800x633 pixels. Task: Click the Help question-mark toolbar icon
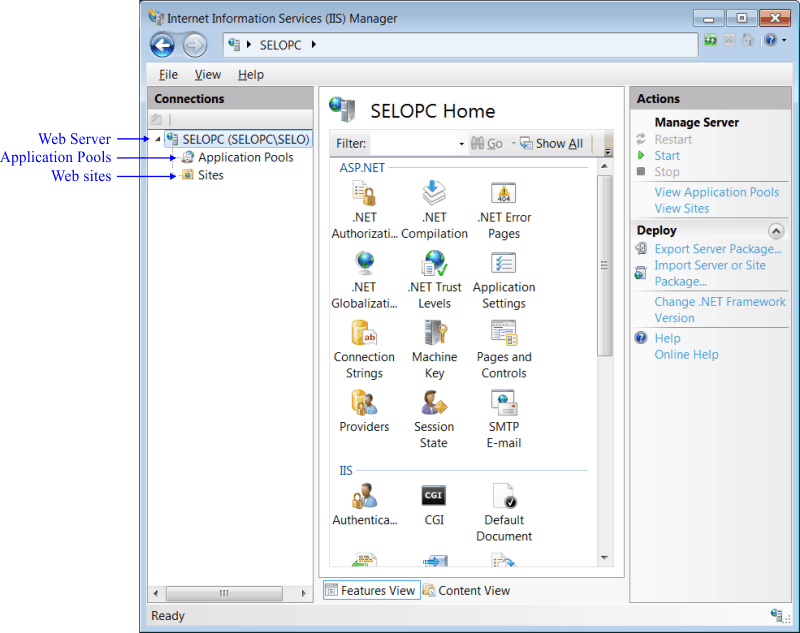coord(770,40)
